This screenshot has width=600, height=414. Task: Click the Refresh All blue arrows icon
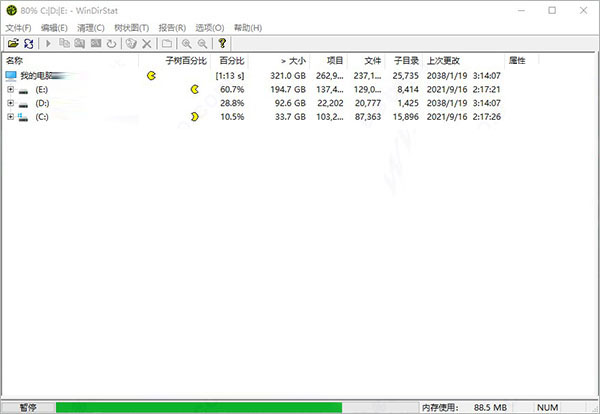(x=29, y=43)
